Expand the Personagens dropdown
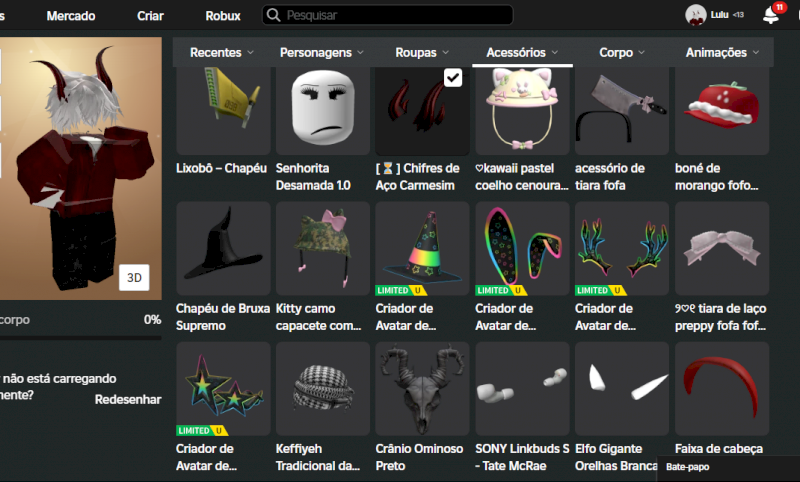Screen dimensions: 800x482 (321, 53)
